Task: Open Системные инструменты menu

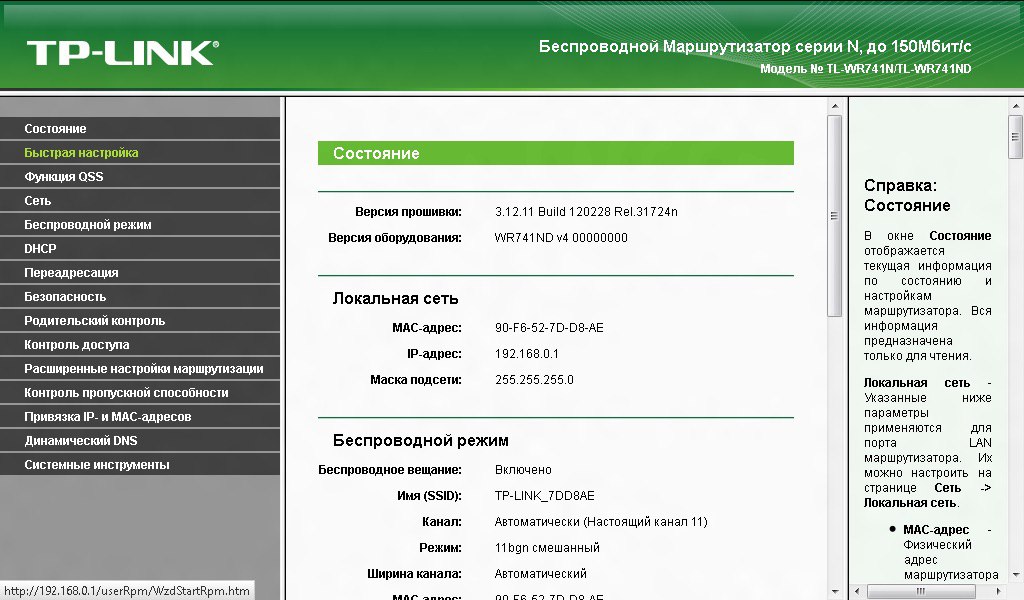Action: 140,465
